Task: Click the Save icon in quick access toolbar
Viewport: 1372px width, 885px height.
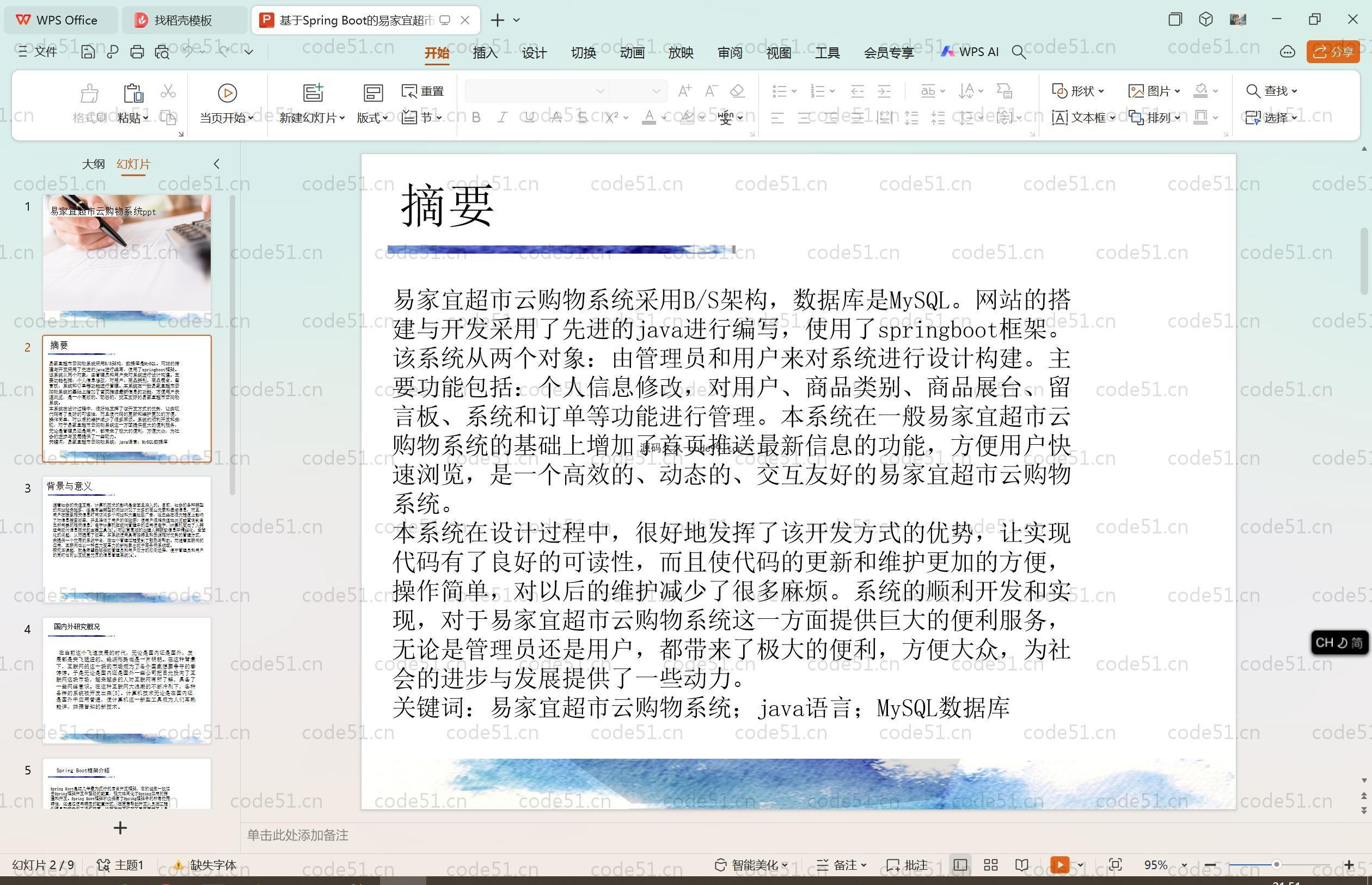Action: pyautogui.click(x=87, y=52)
